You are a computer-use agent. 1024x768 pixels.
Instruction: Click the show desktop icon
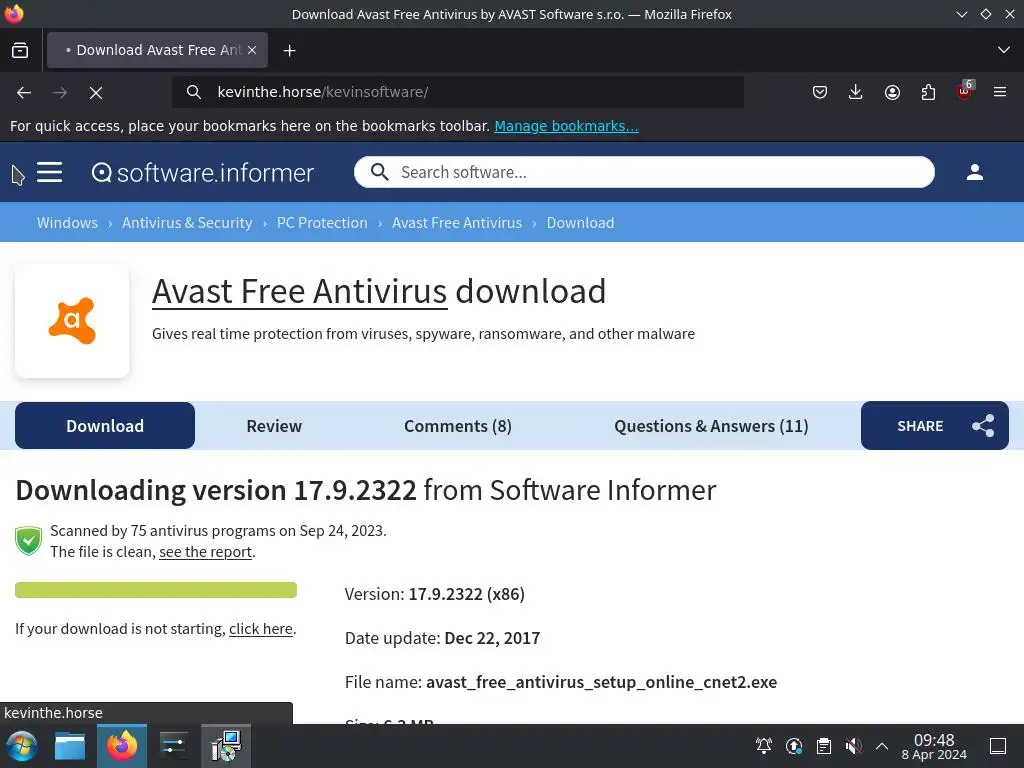click(998, 746)
